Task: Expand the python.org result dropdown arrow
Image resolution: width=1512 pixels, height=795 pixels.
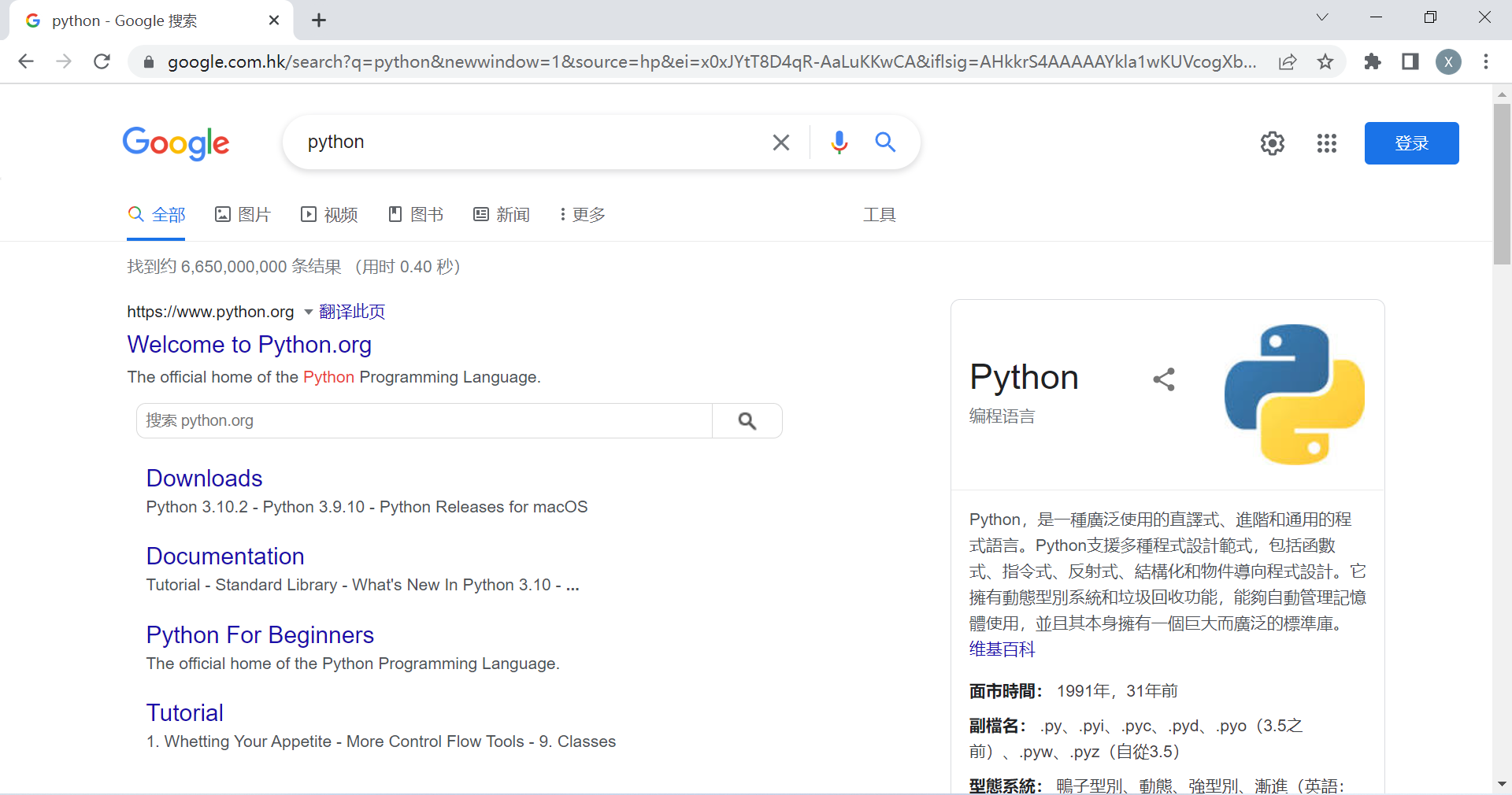Action: coord(309,312)
